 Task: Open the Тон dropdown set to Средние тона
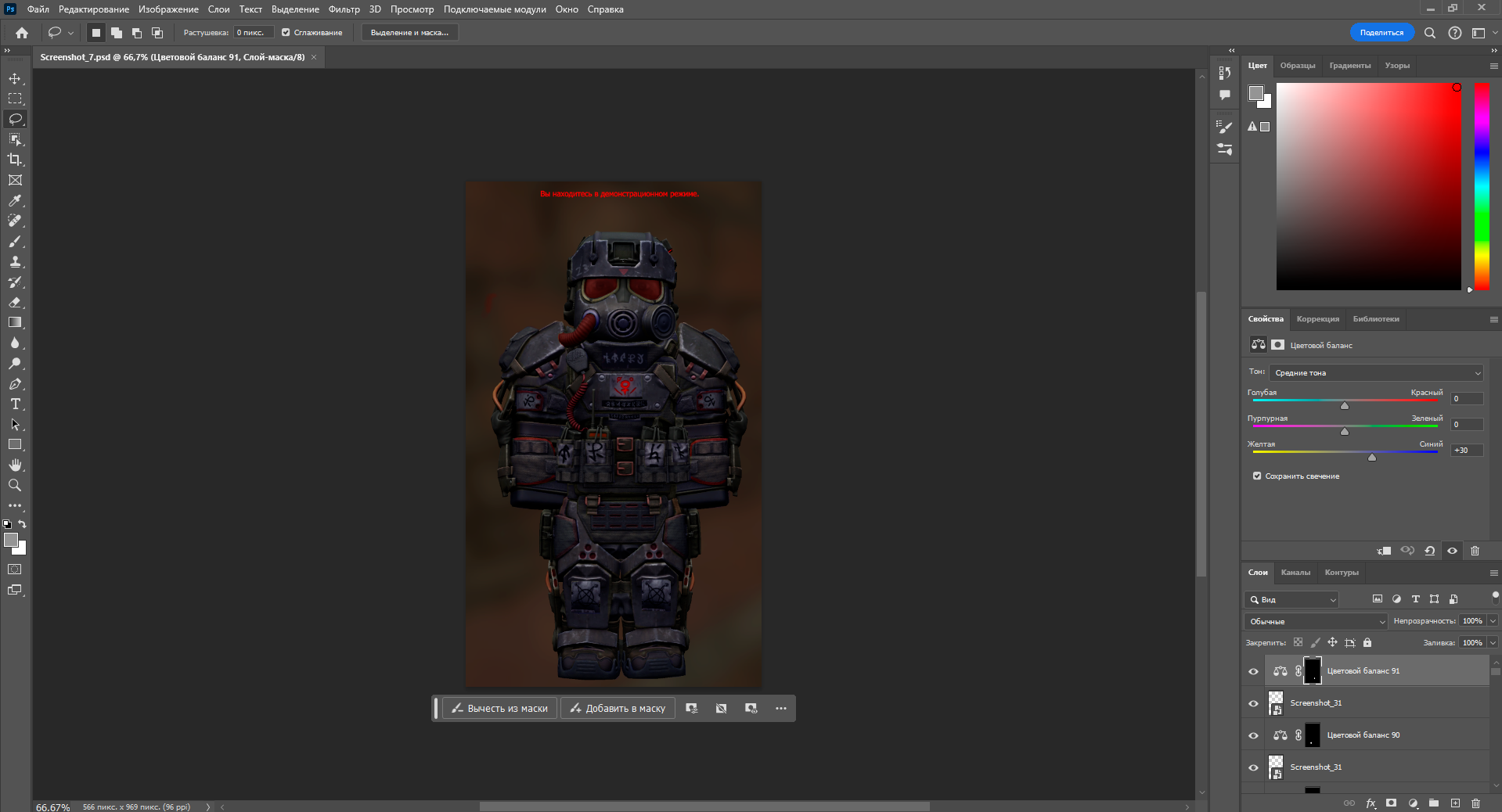point(1376,372)
